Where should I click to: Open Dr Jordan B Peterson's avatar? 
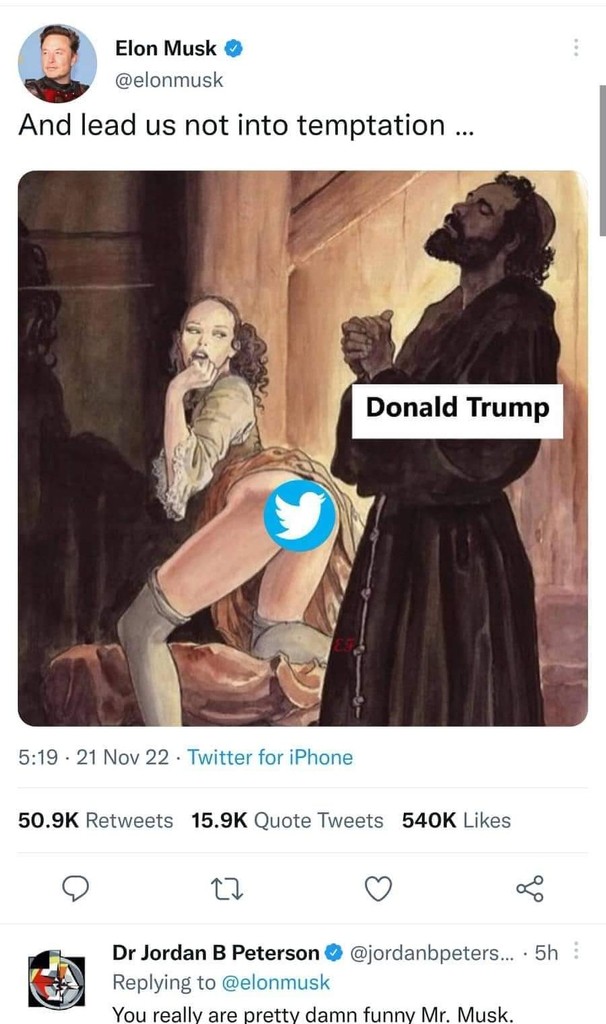pos(57,980)
